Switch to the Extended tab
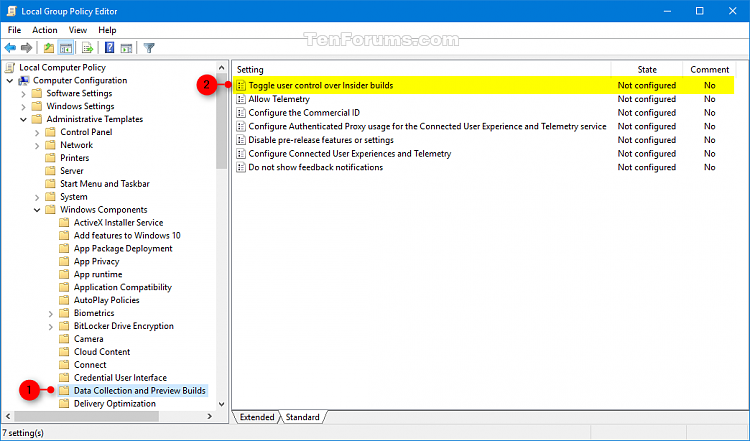Viewport: 750px width, 441px height. pos(257,417)
